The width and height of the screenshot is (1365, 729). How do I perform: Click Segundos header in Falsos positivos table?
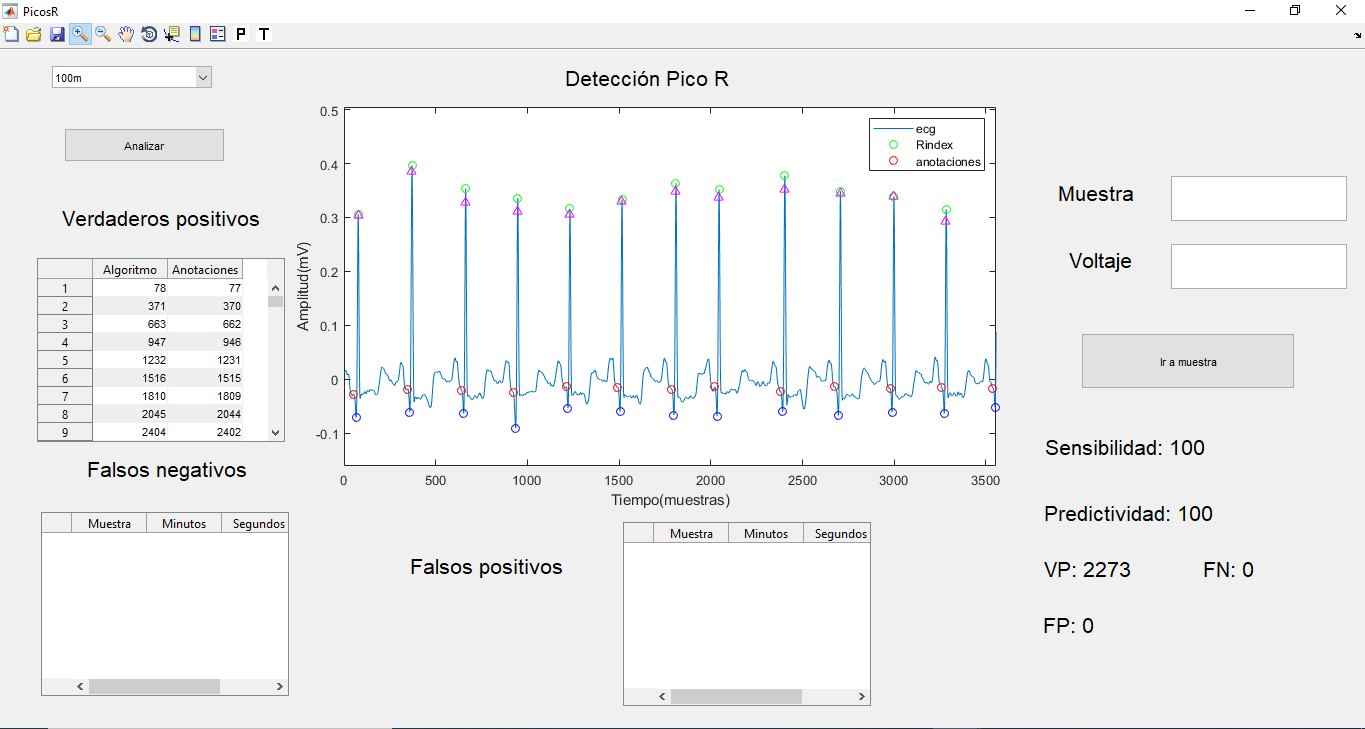tap(837, 533)
